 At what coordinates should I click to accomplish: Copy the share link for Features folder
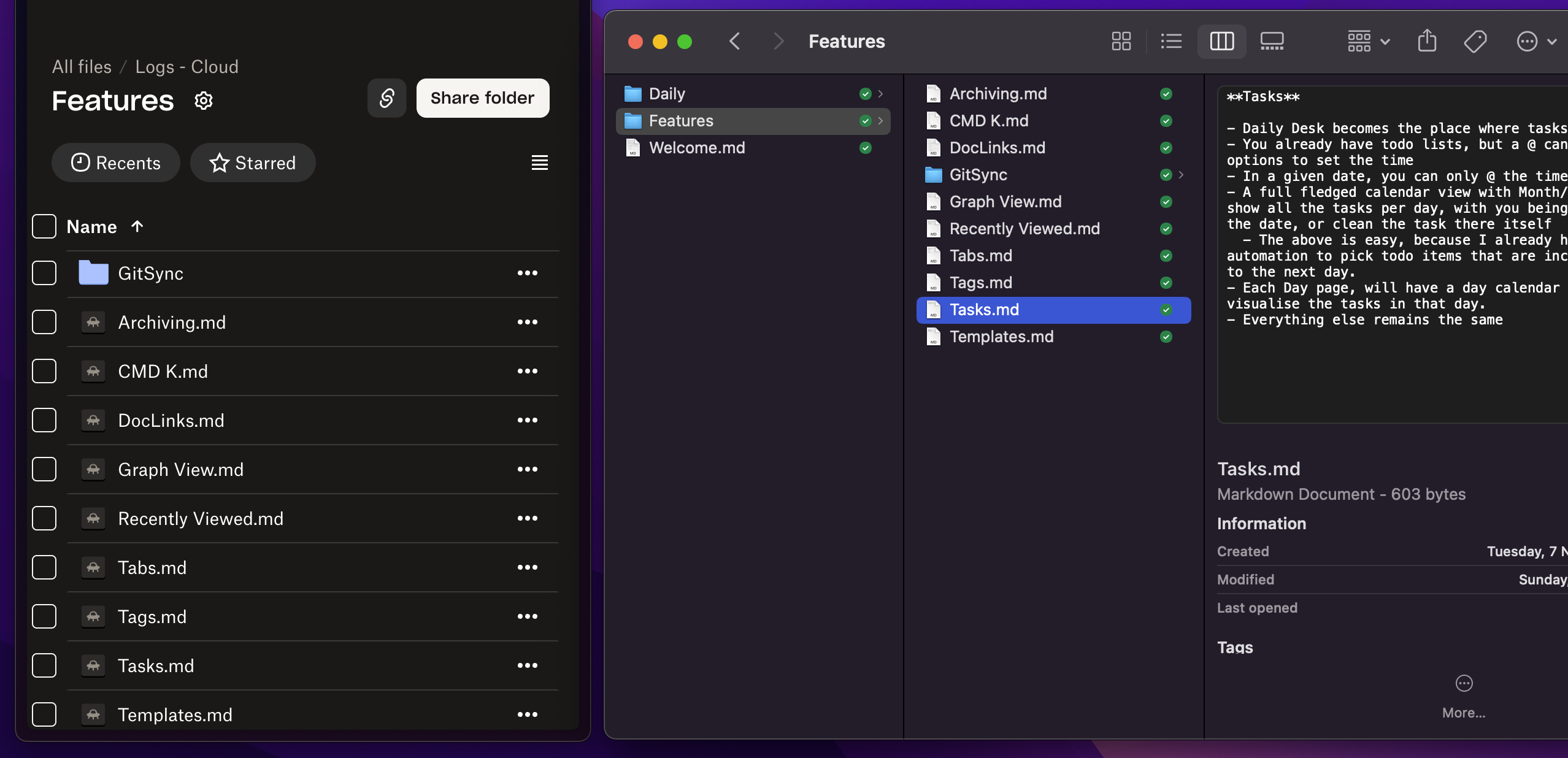(386, 98)
